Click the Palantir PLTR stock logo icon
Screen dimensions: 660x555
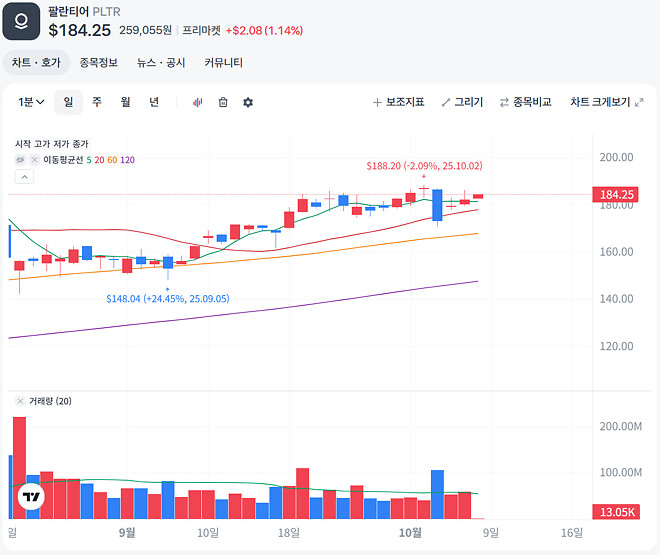point(21,21)
